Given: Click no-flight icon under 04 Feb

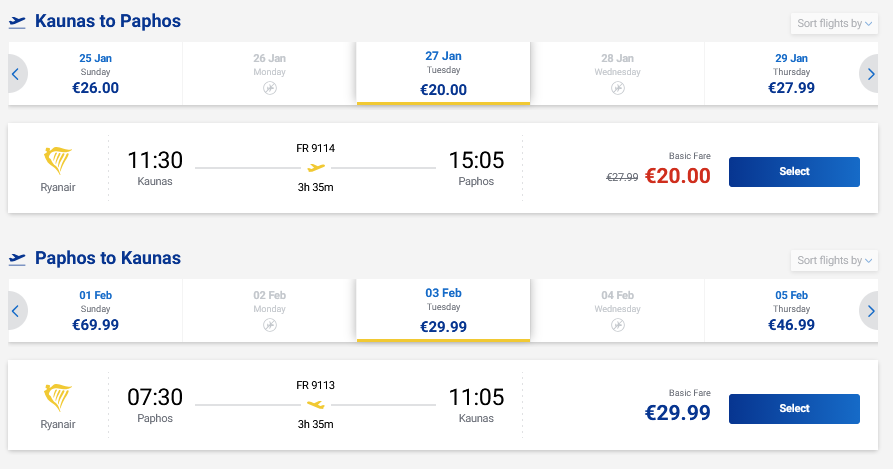Looking at the screenshot, I should tap(617, 326).
